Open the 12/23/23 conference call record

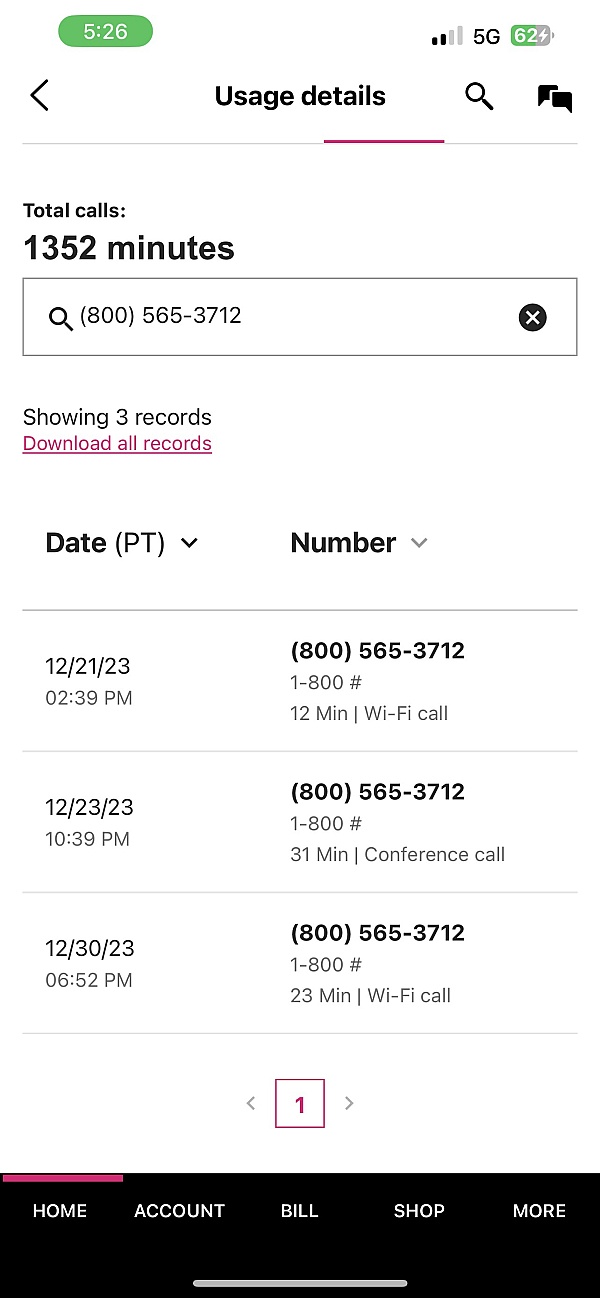click(x=300, y=822)
